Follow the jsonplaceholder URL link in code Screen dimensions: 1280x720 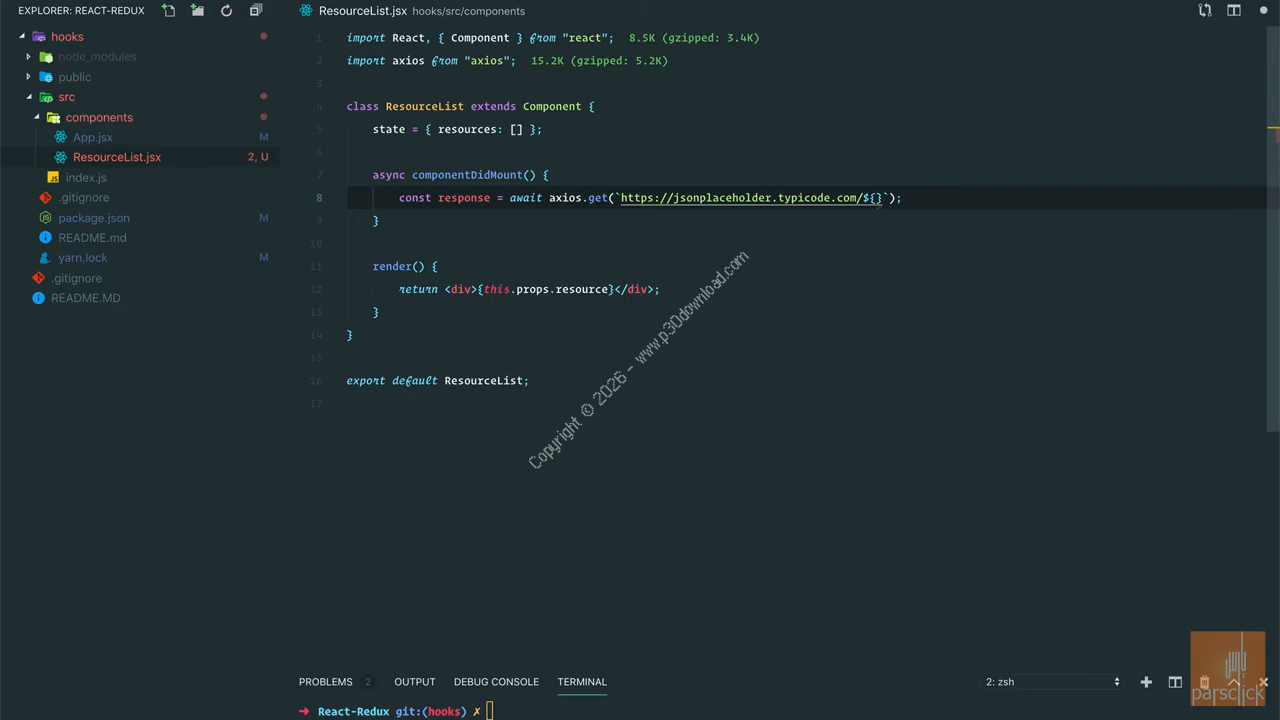pos(740,198)
